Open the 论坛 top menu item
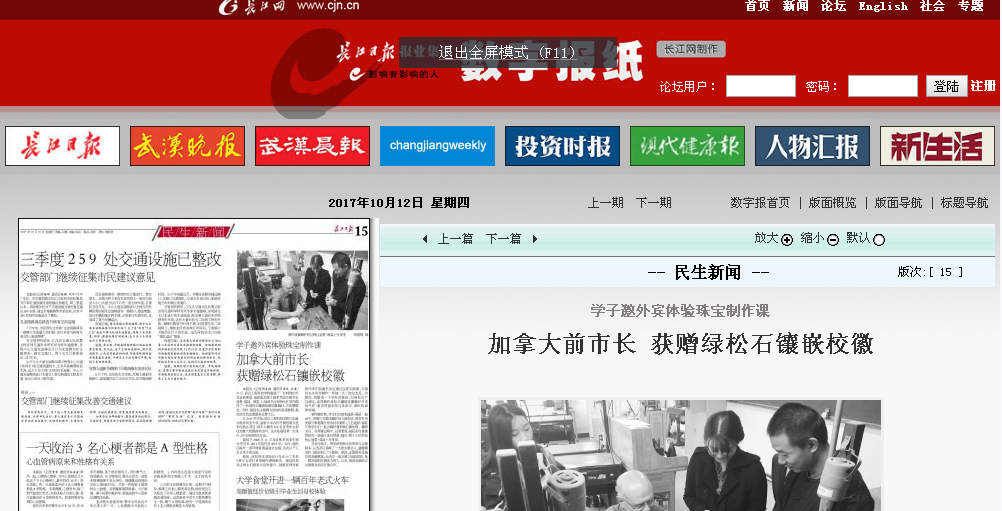This screenshot has width=1002, height=511. pyautogui.click(x=833, y=6)
